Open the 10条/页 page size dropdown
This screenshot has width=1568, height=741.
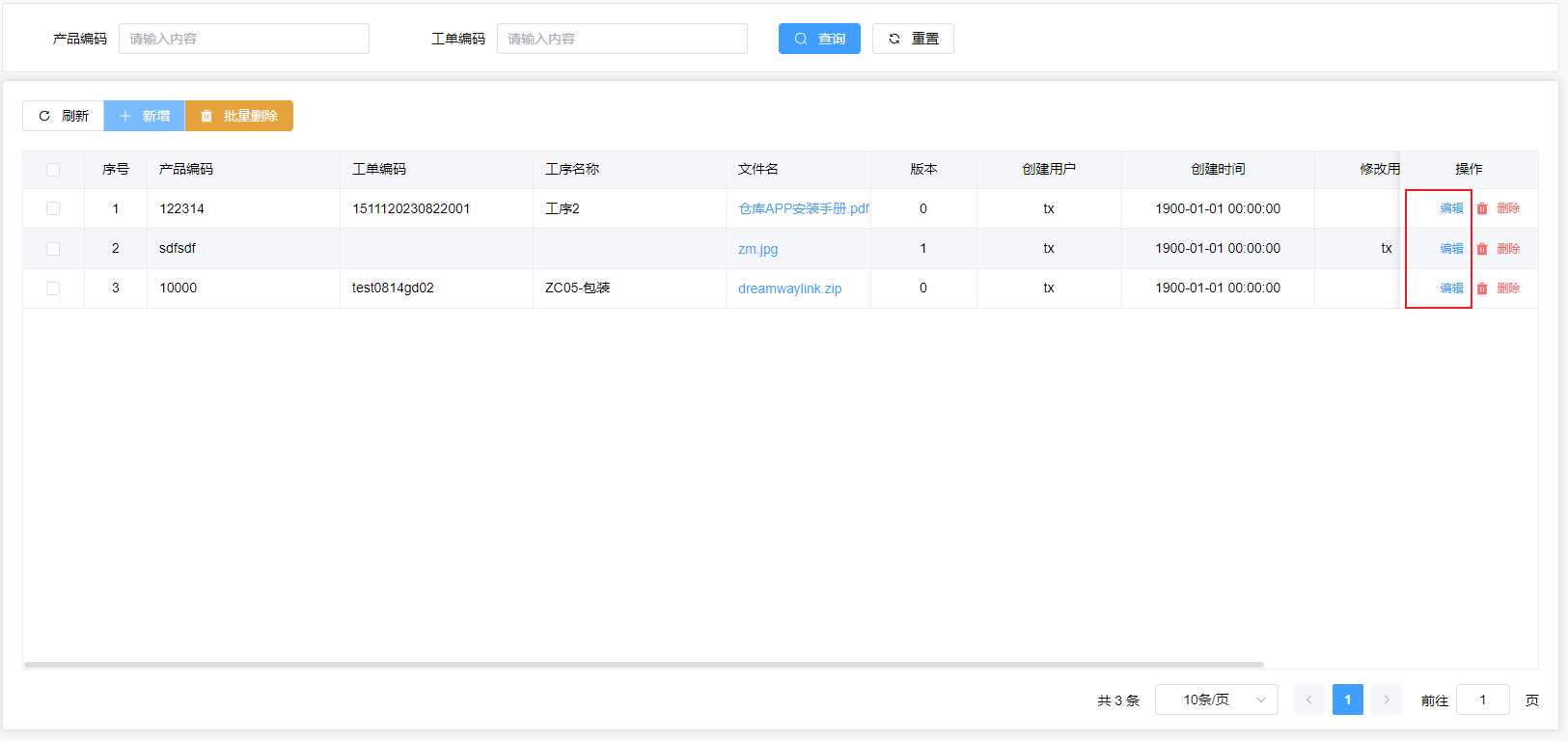(x=1216, y=700)
